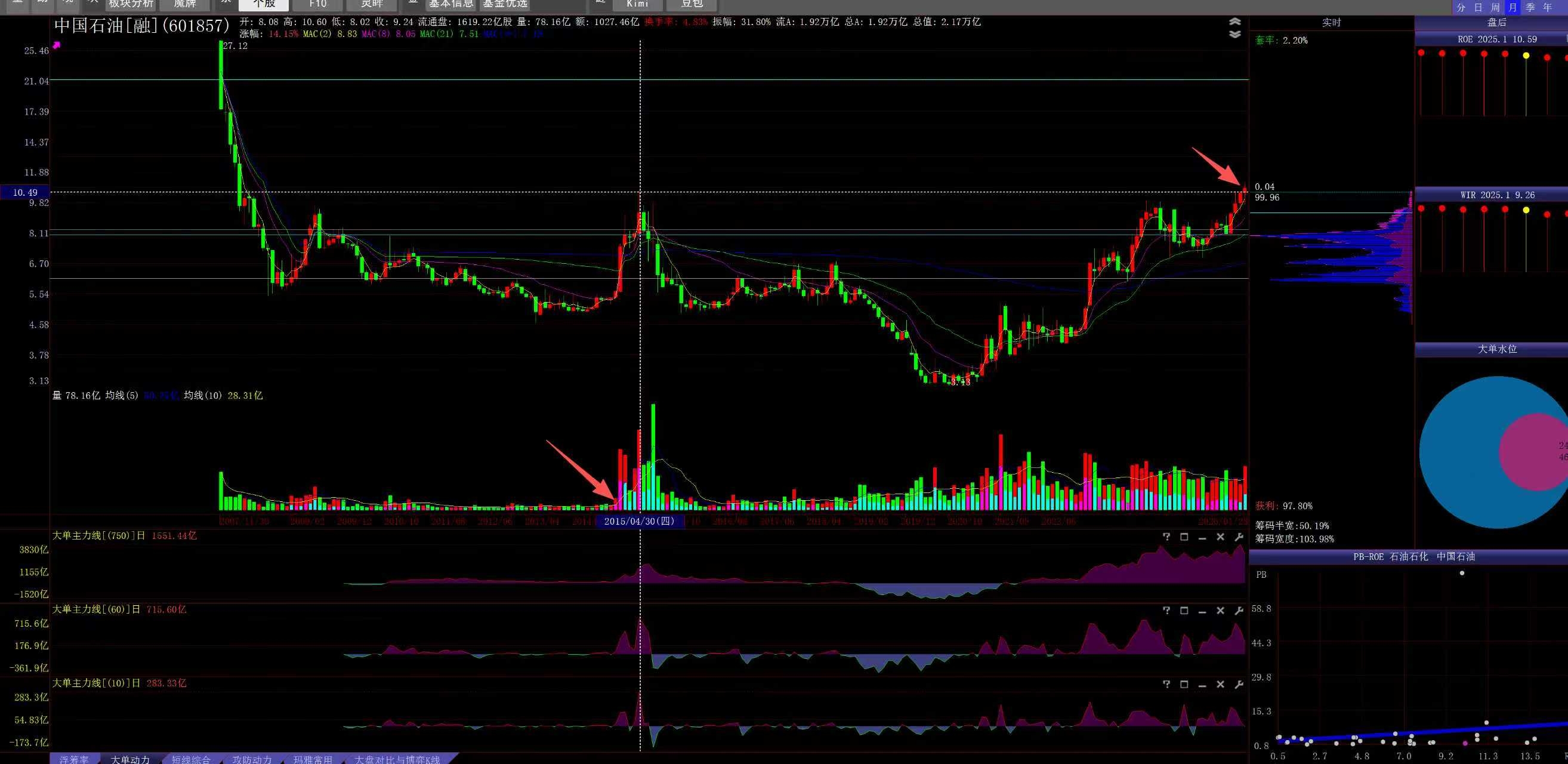Click the 板块分析 toolbar button
The height and width of the screenshot is (764, 1568).
click(x=131, y=4)
